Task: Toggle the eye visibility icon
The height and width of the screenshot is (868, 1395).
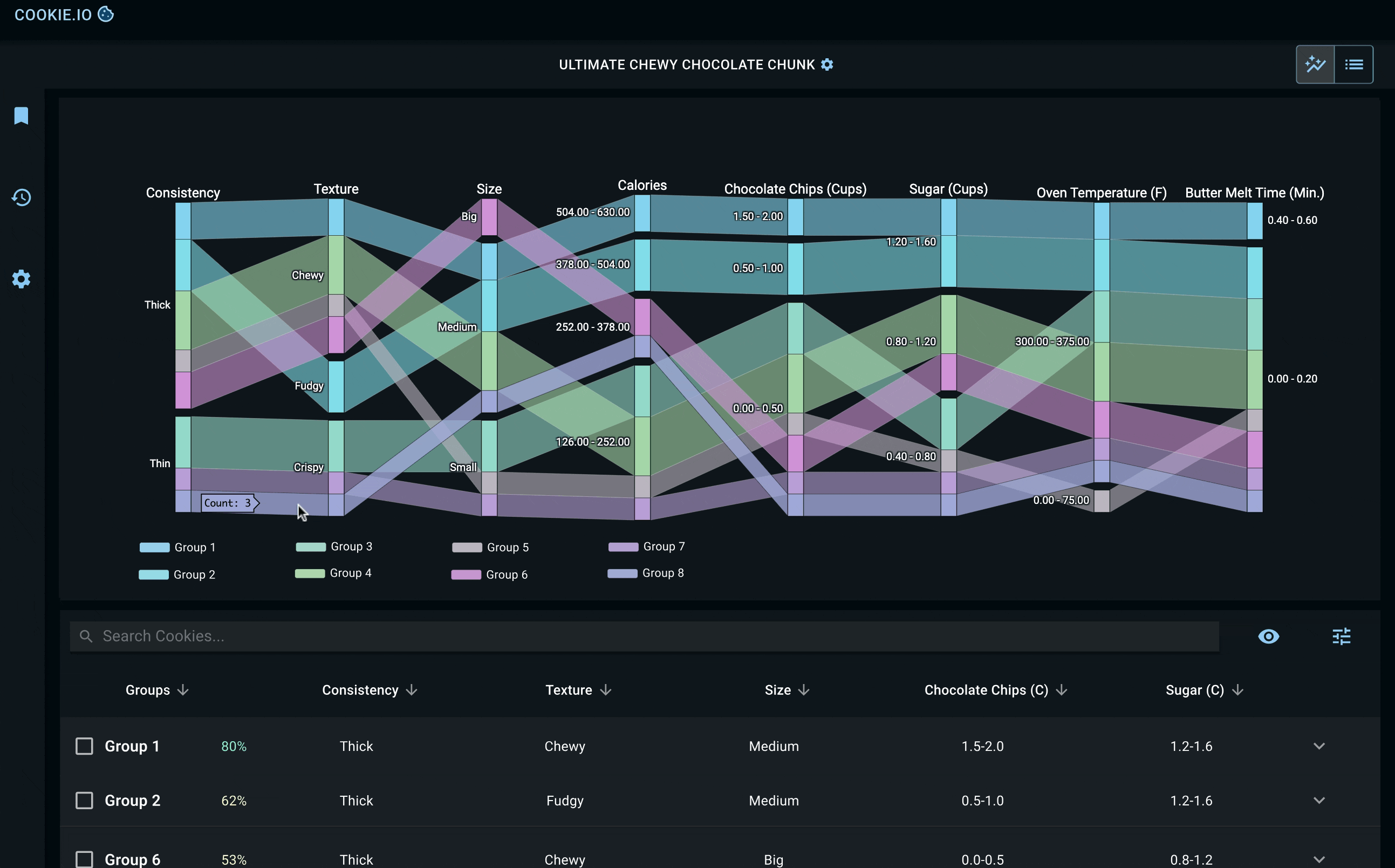Action: coord(1268,636)
